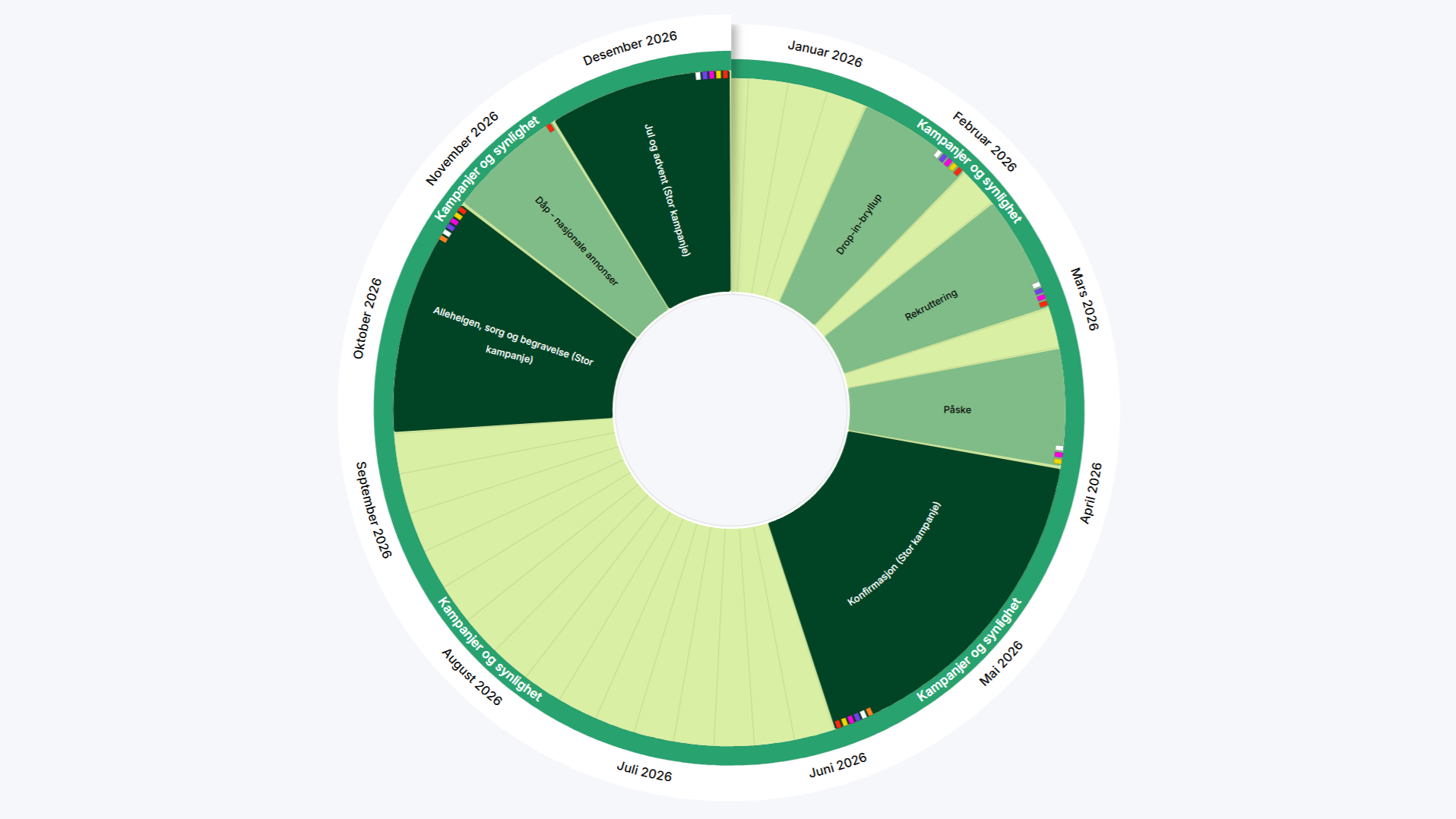Select the Konfirmasjon (Stor kampanje) segment

(894, 554)
